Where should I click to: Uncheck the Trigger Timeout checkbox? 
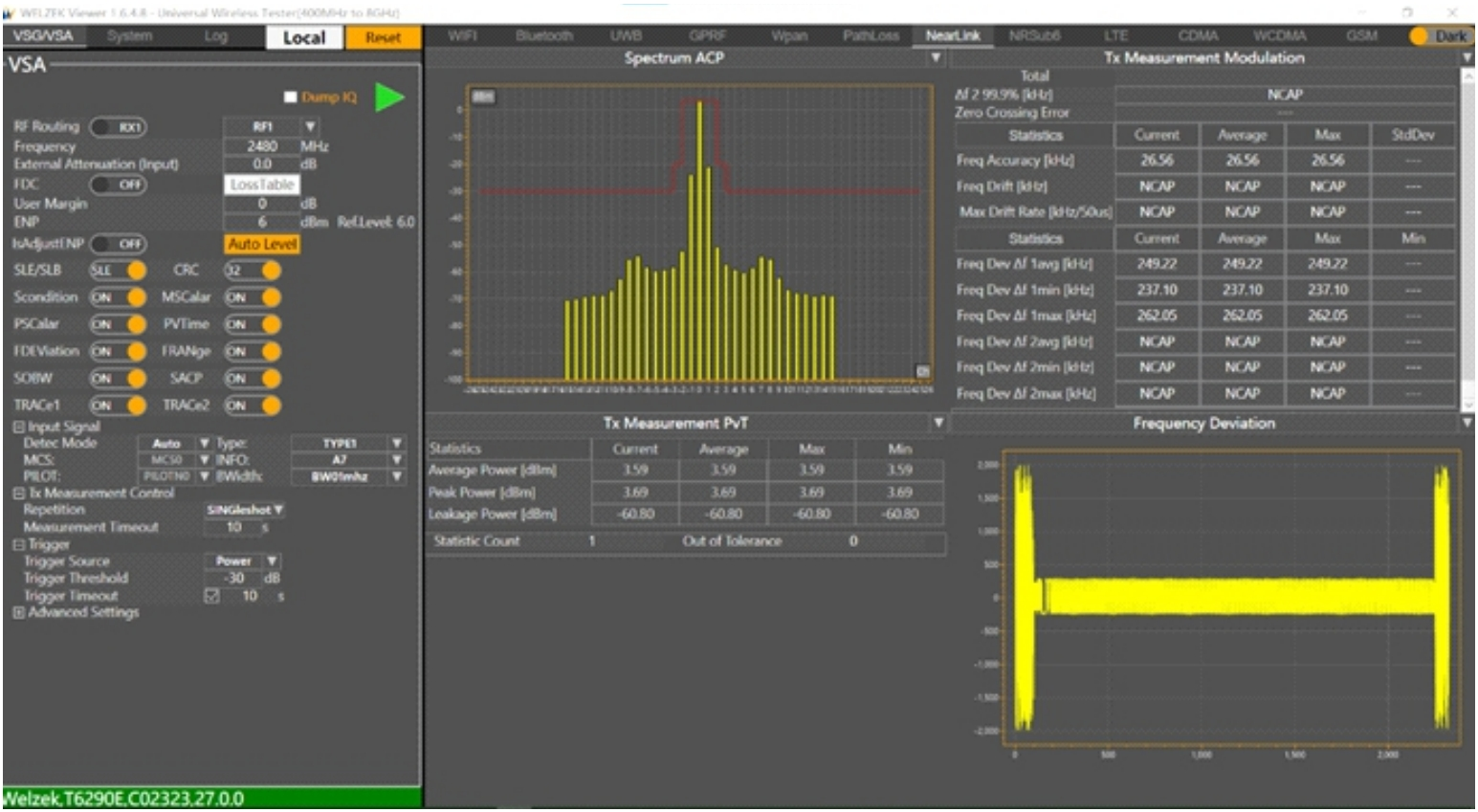pyautogui.click(x=211, y=596)
